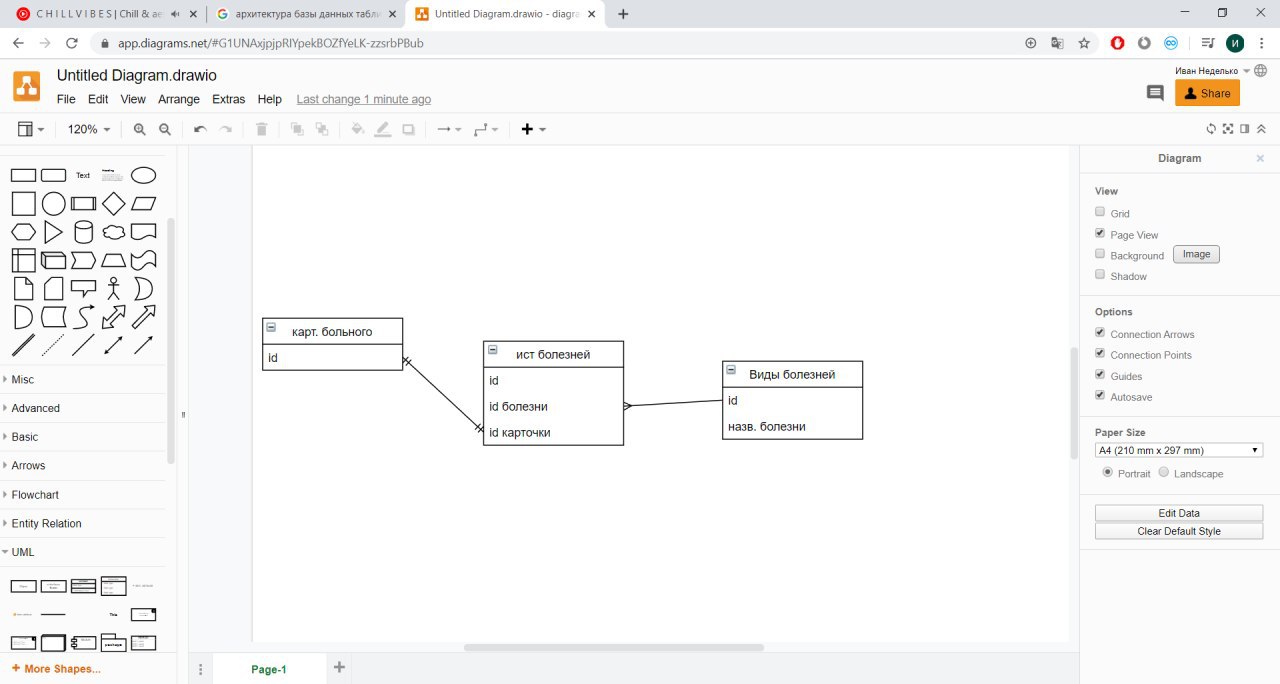Viewport: 1280px width, 684px height.
Task: Select the Portrait radio button
Action: [1108, 472]
